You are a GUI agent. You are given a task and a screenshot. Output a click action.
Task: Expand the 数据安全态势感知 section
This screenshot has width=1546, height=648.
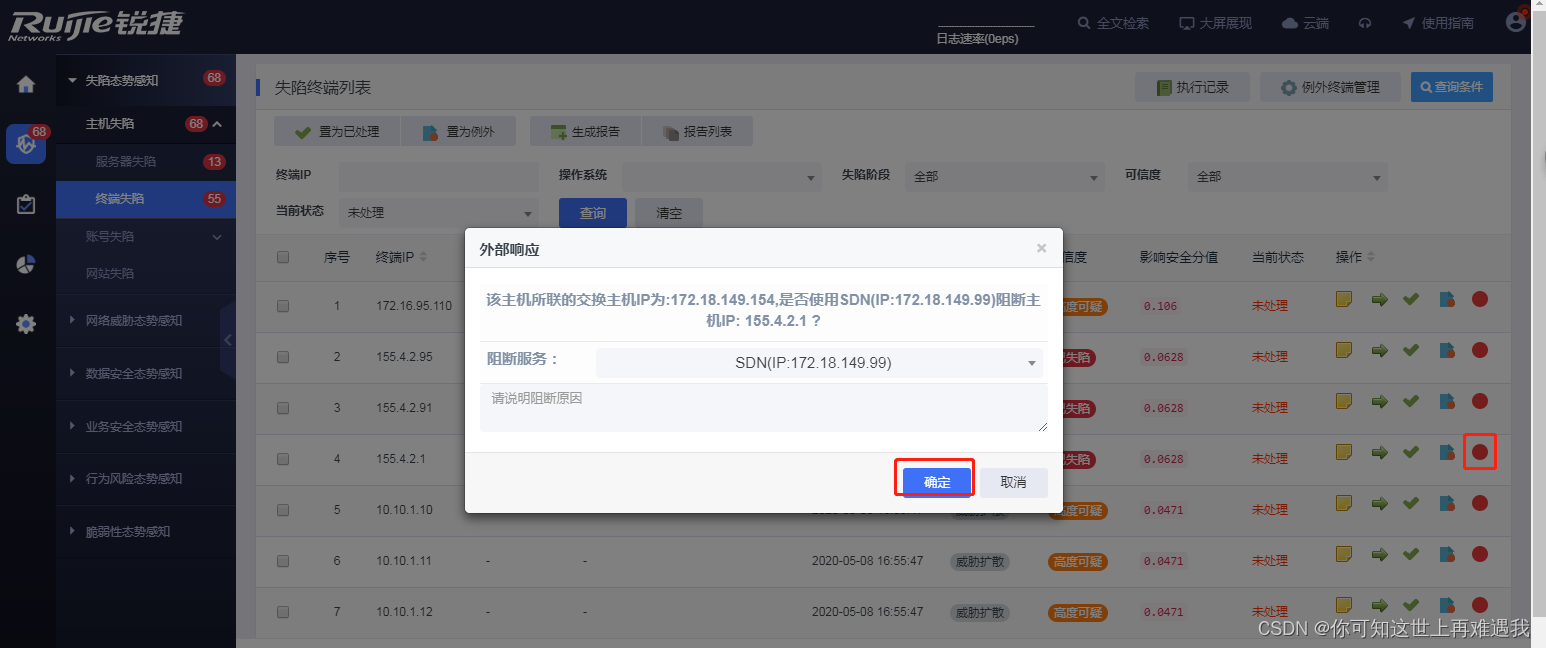(x=146, y=374)
